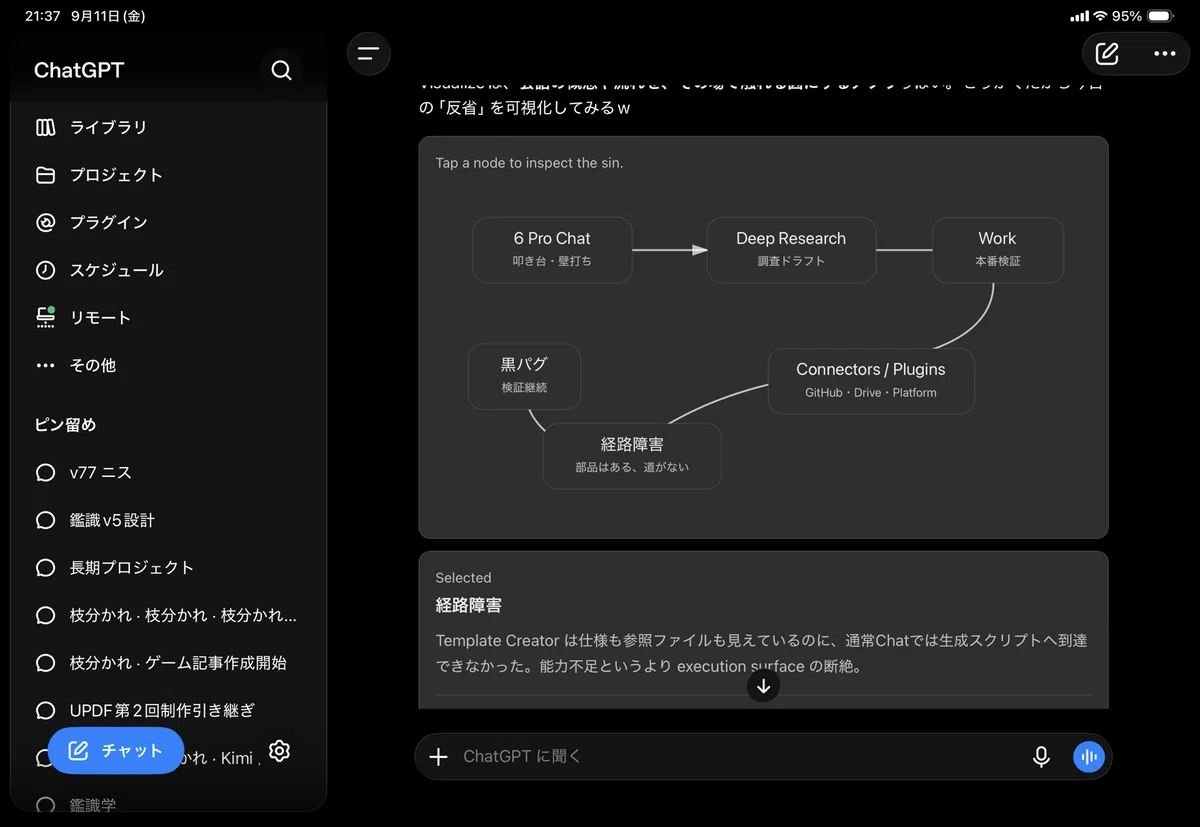Tap the plus attachment icon in composer
This screenshot has height=827, width=1200.
pos(438,757)
